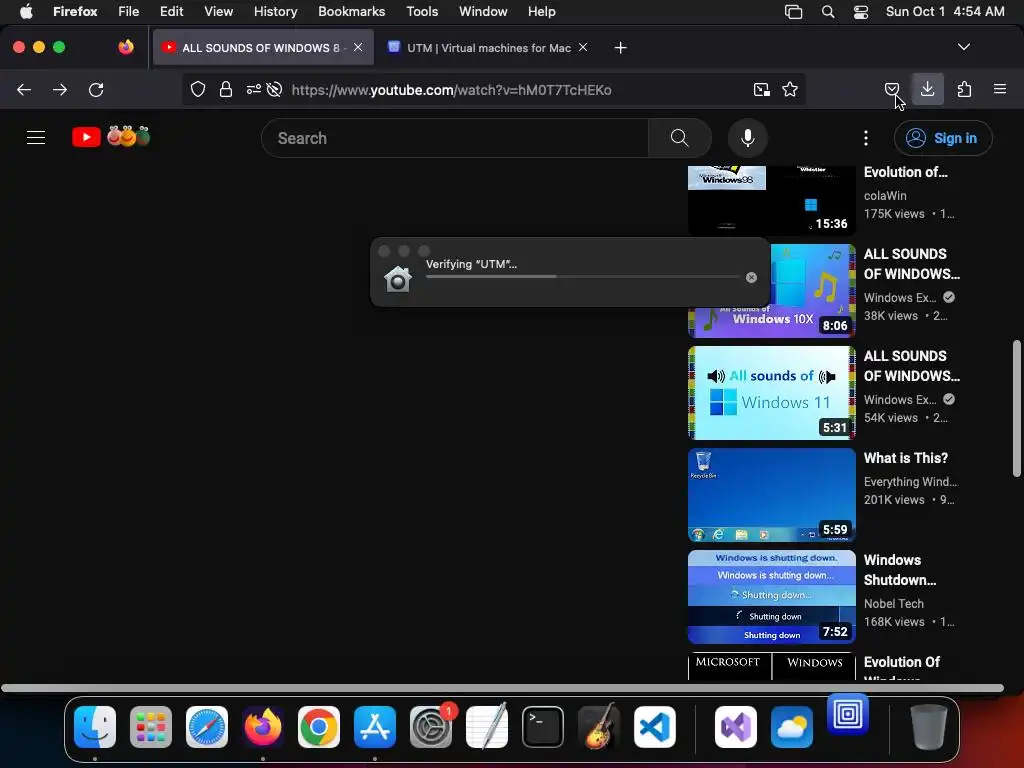Open App Store from the Dock
This screenshot has width=1024, height=768.
tap(375, 726)
